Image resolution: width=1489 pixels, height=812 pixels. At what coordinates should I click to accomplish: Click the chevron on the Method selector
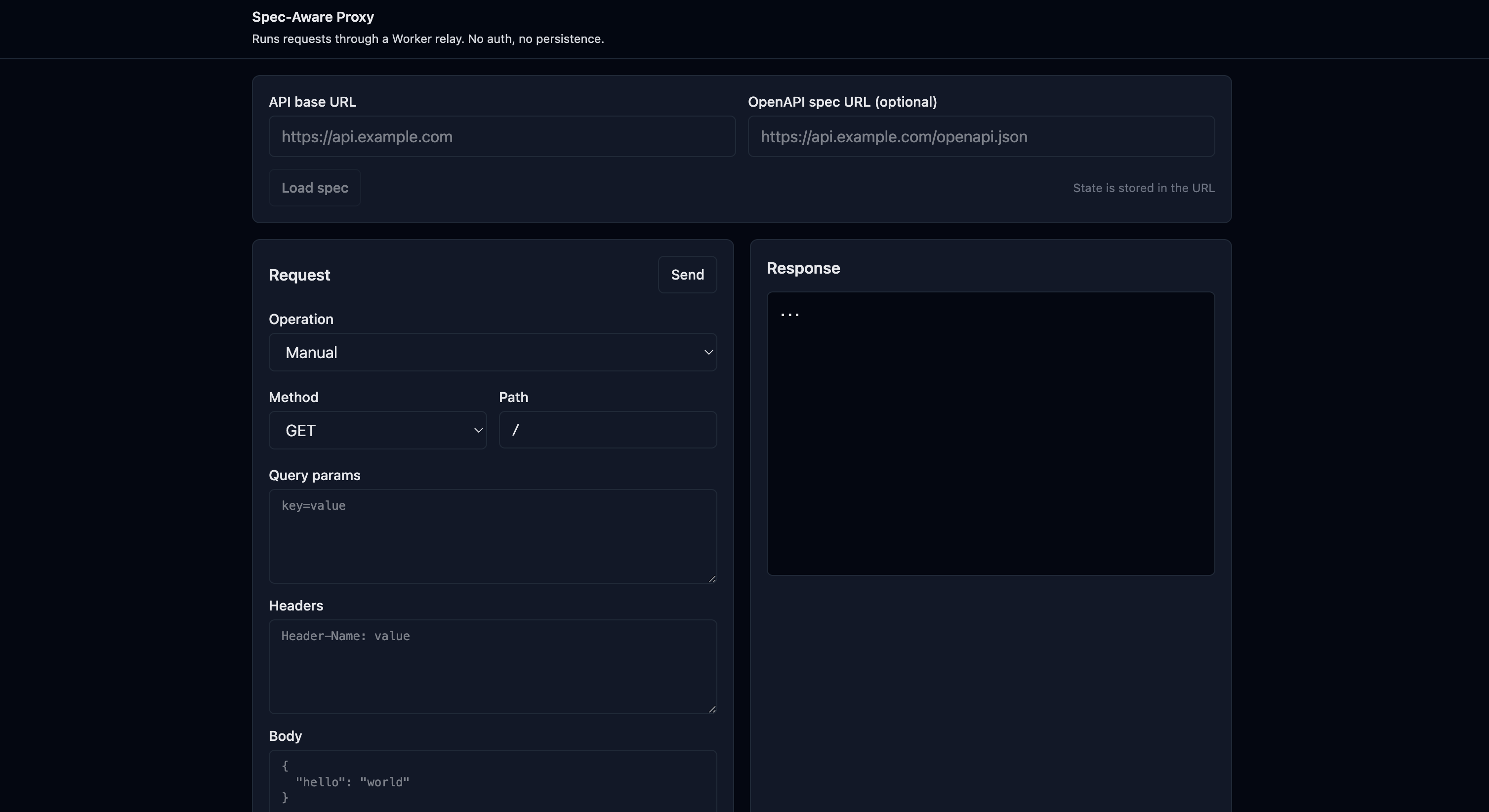478,430
